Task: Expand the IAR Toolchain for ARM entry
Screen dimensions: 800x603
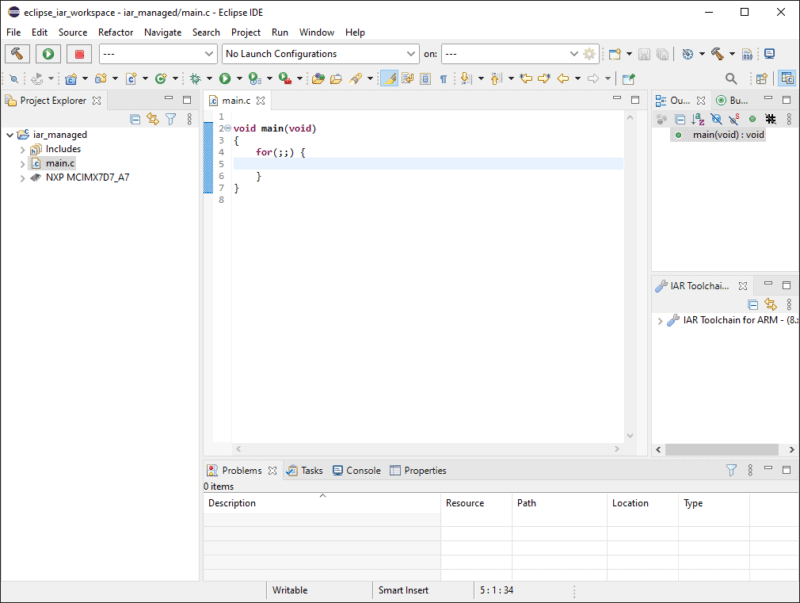Action: 659,322
